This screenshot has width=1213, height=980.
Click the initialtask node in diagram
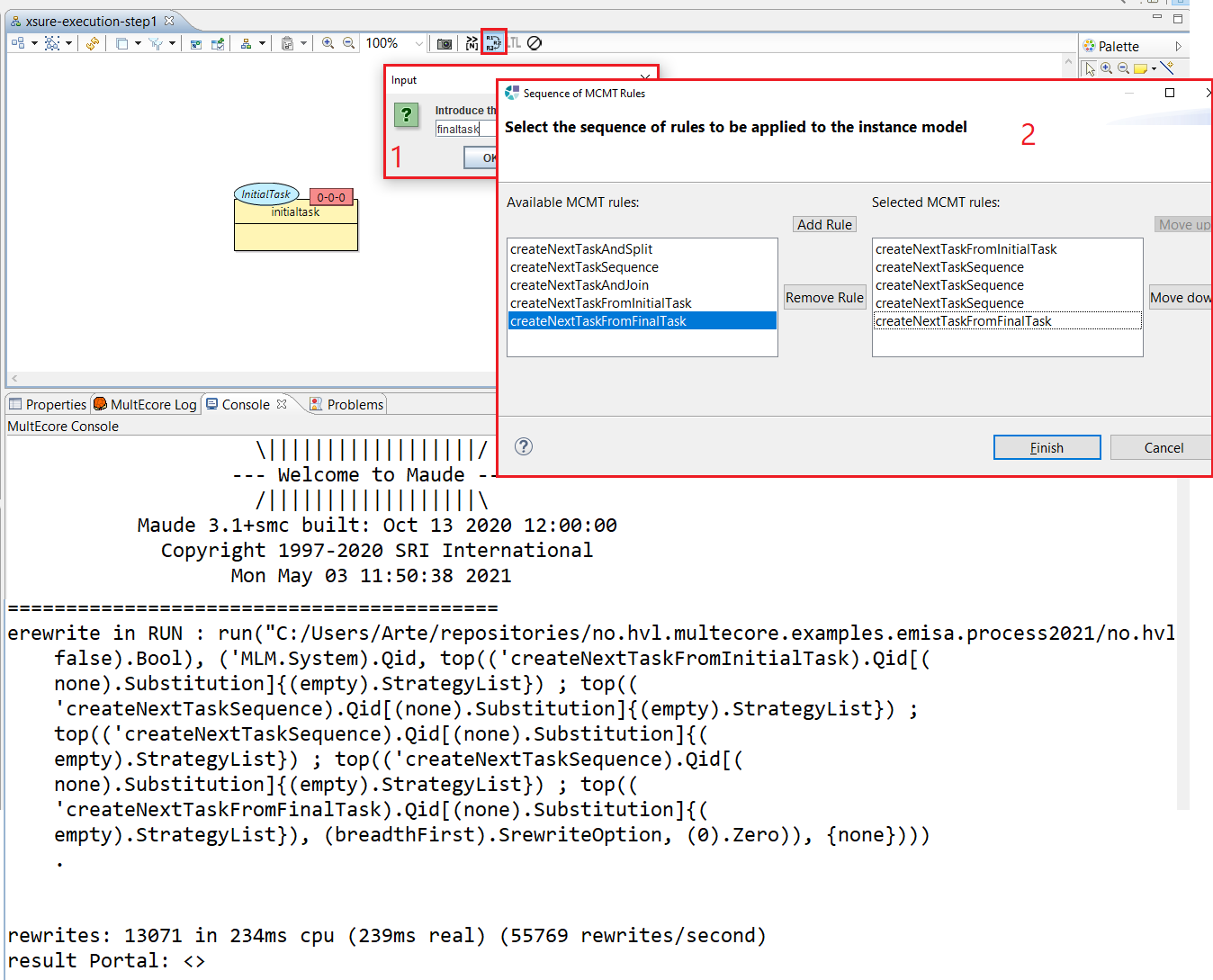296,225
